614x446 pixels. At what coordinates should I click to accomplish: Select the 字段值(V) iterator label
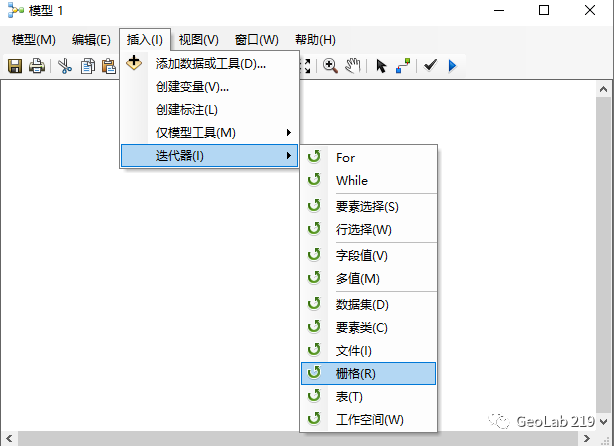coord(361,256)
